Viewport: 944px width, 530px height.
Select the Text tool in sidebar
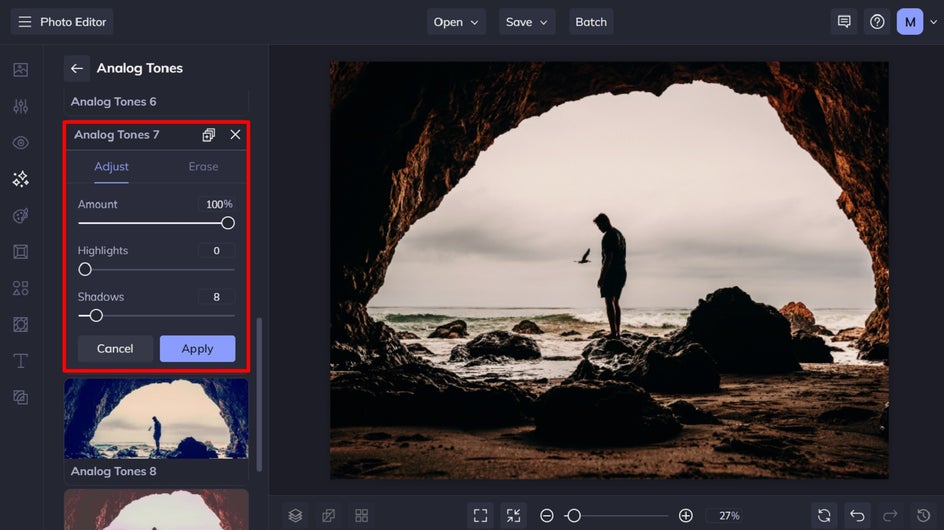(20, 361)
